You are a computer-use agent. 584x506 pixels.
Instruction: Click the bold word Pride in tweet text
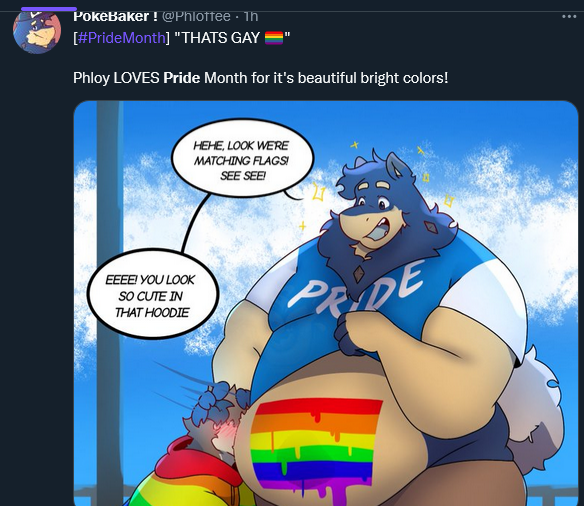pyautogui.click(x=181, y=78)
